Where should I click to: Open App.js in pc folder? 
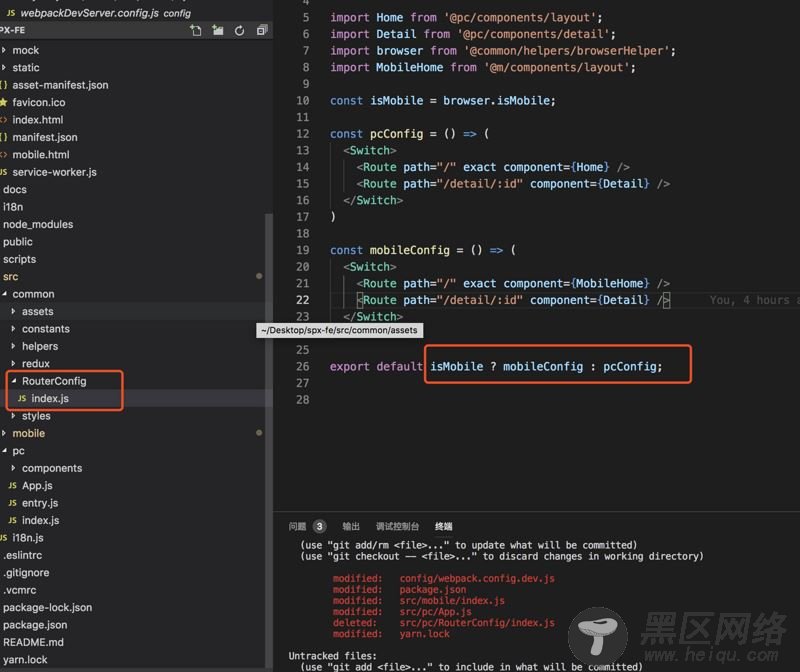coord(37,486)
